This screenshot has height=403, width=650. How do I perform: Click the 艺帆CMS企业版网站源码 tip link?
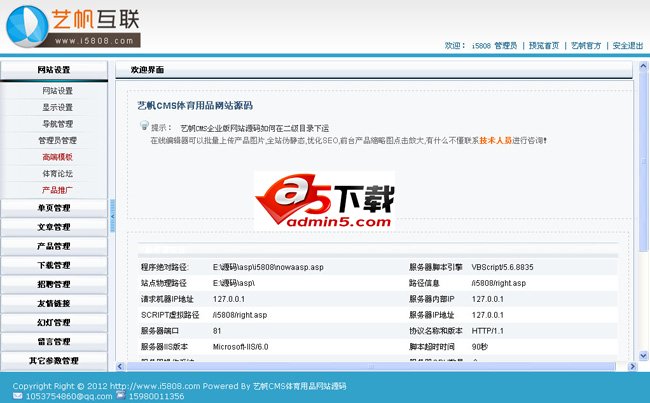tap(255, 129)
